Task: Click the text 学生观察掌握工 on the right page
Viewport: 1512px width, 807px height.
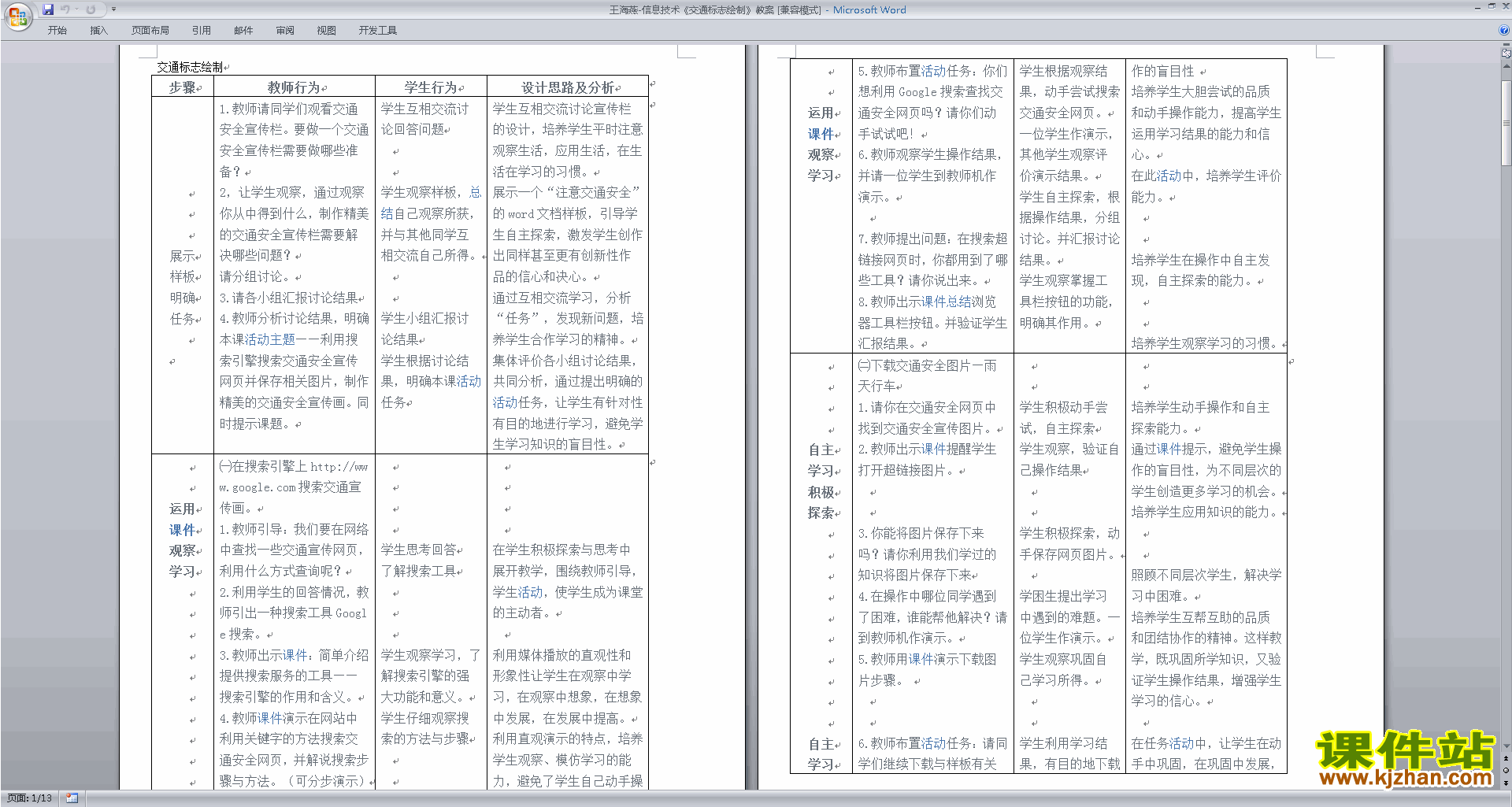Action: tap(1063, 280)
